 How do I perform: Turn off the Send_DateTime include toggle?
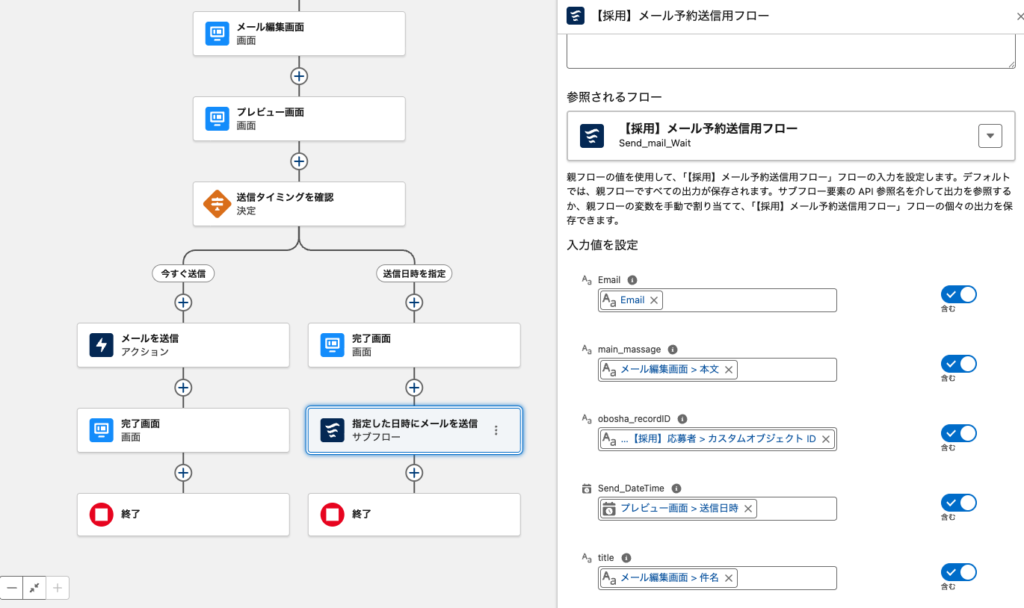pyautogui.click(x=958, y=502)
